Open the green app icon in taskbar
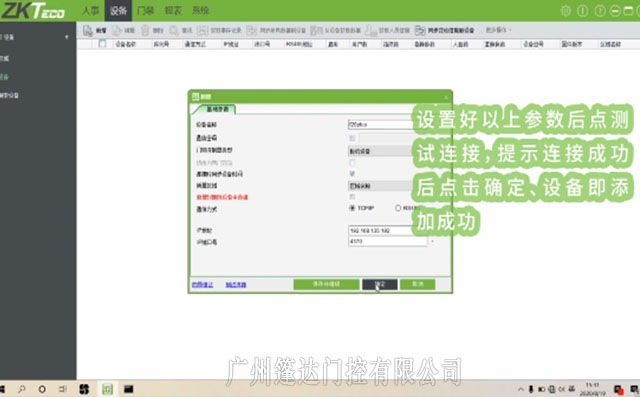The width and height of the screenshot is (640, 397). coord(107,389)
